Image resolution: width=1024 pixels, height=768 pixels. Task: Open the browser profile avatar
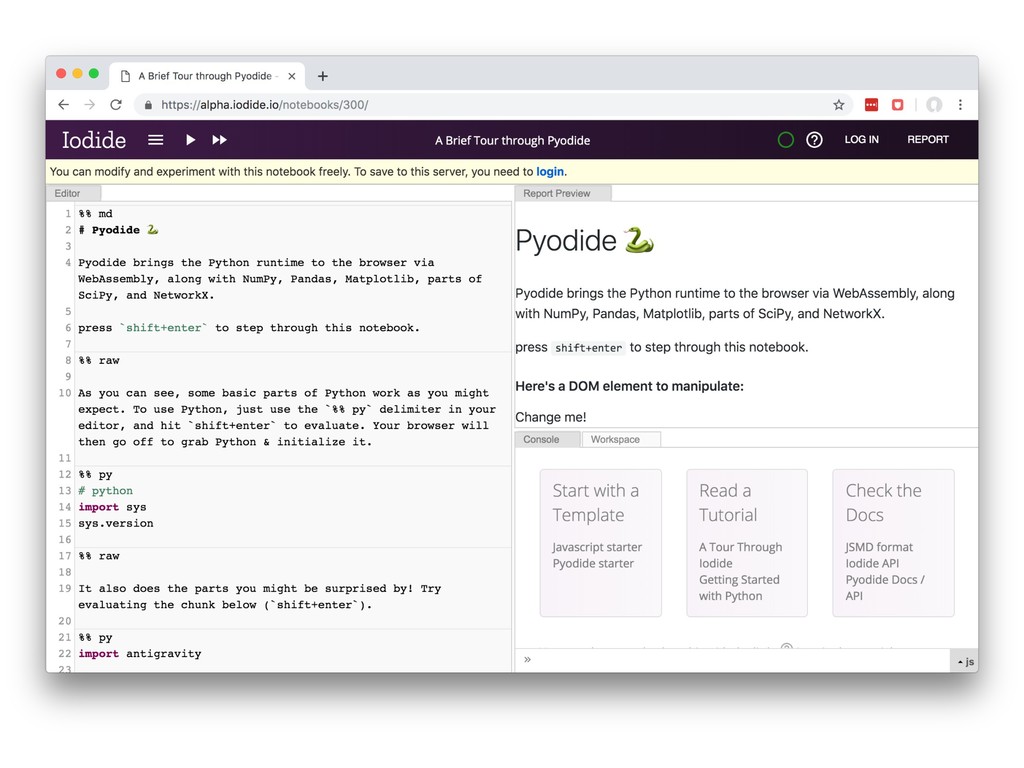(x=935, y=104)
